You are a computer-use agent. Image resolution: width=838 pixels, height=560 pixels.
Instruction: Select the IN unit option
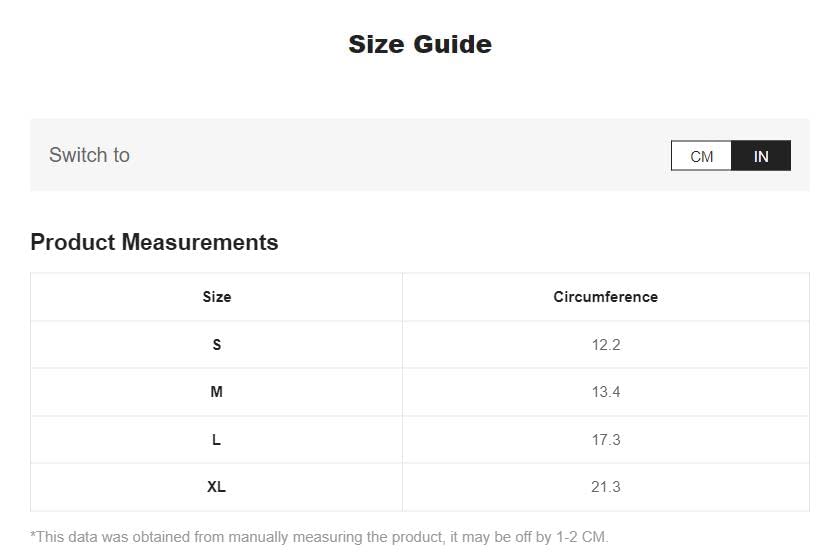[x=761, y=156]
